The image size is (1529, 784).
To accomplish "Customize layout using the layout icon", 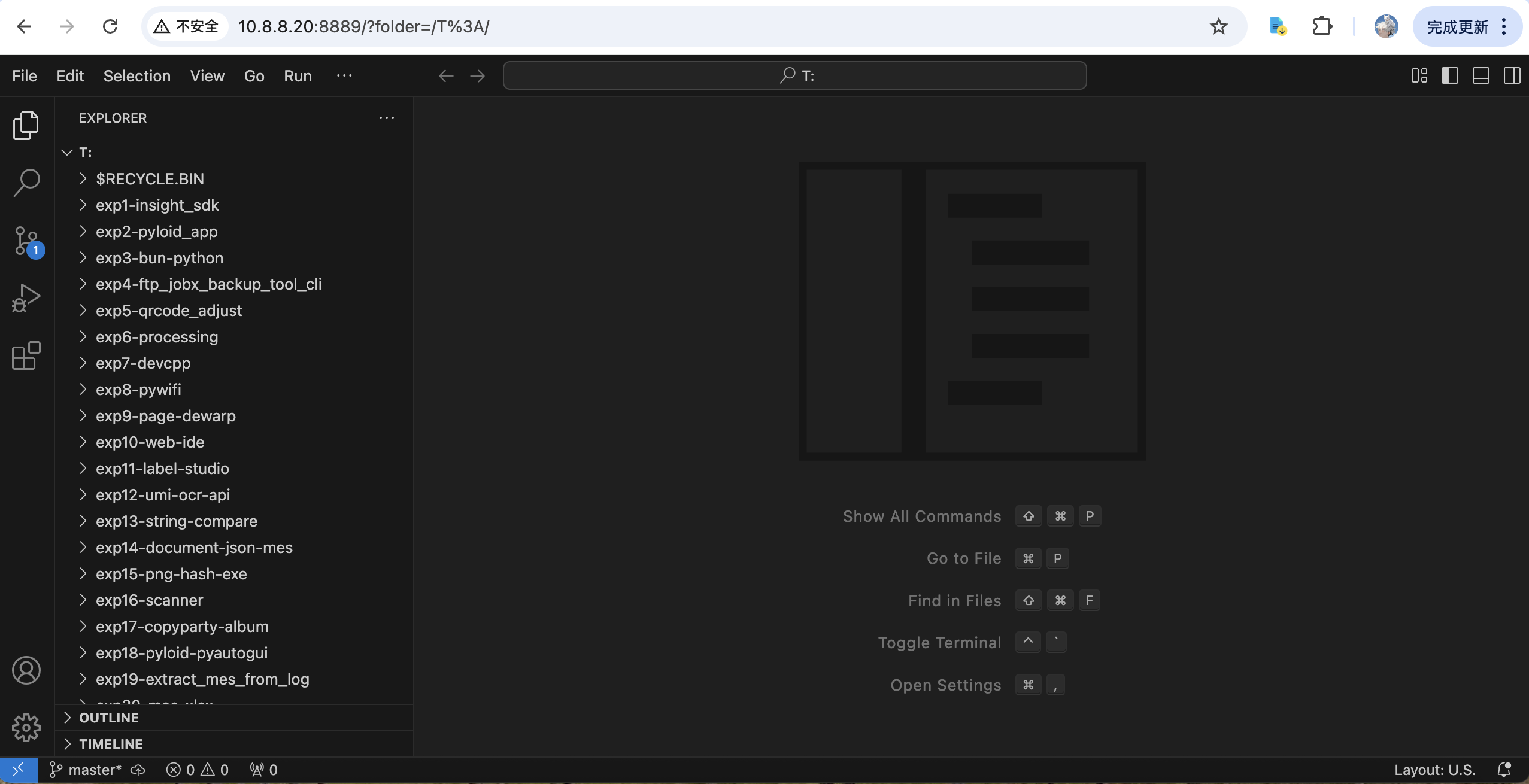I will click(1419, 75).
